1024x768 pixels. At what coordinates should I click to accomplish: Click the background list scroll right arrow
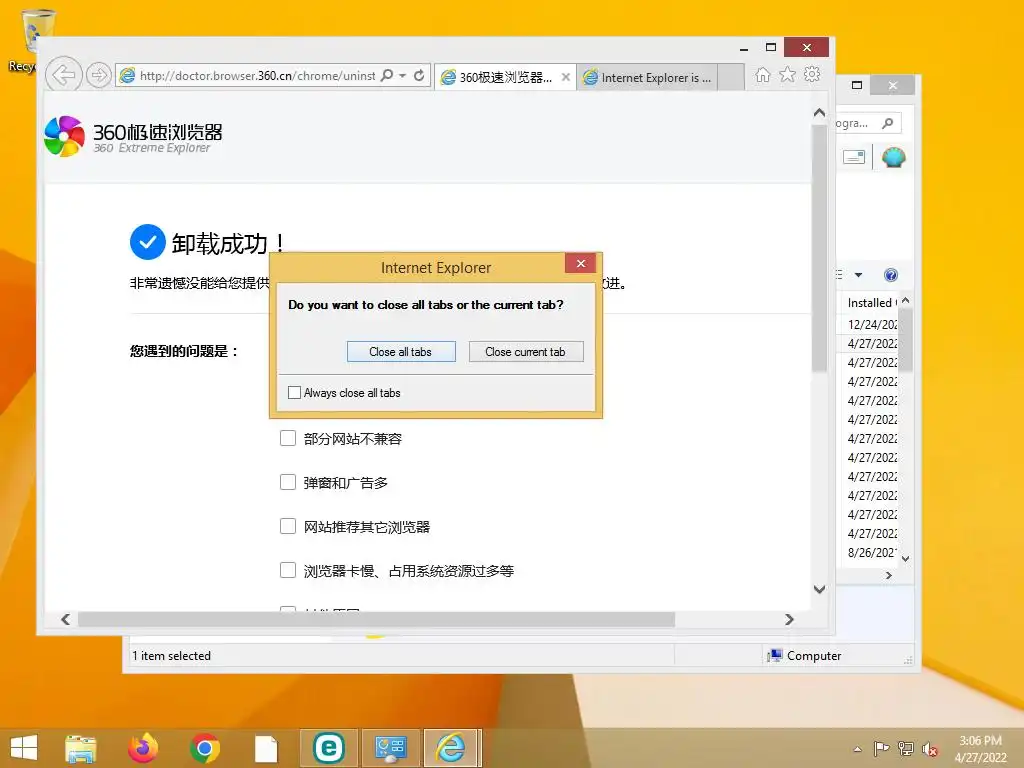pyautogui.click(x=888, y=575)
